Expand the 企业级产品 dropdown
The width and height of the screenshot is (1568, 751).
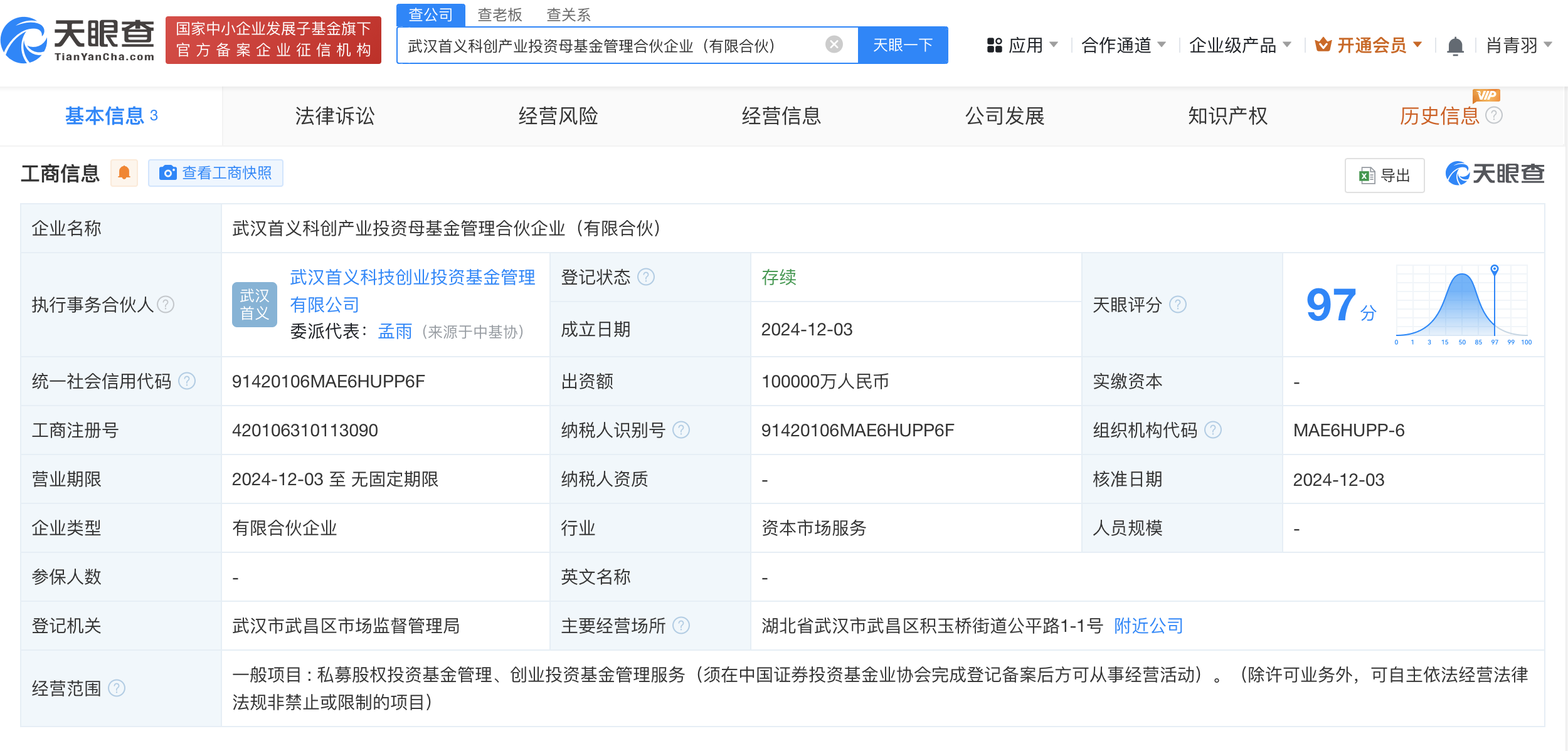(1240, 45)
